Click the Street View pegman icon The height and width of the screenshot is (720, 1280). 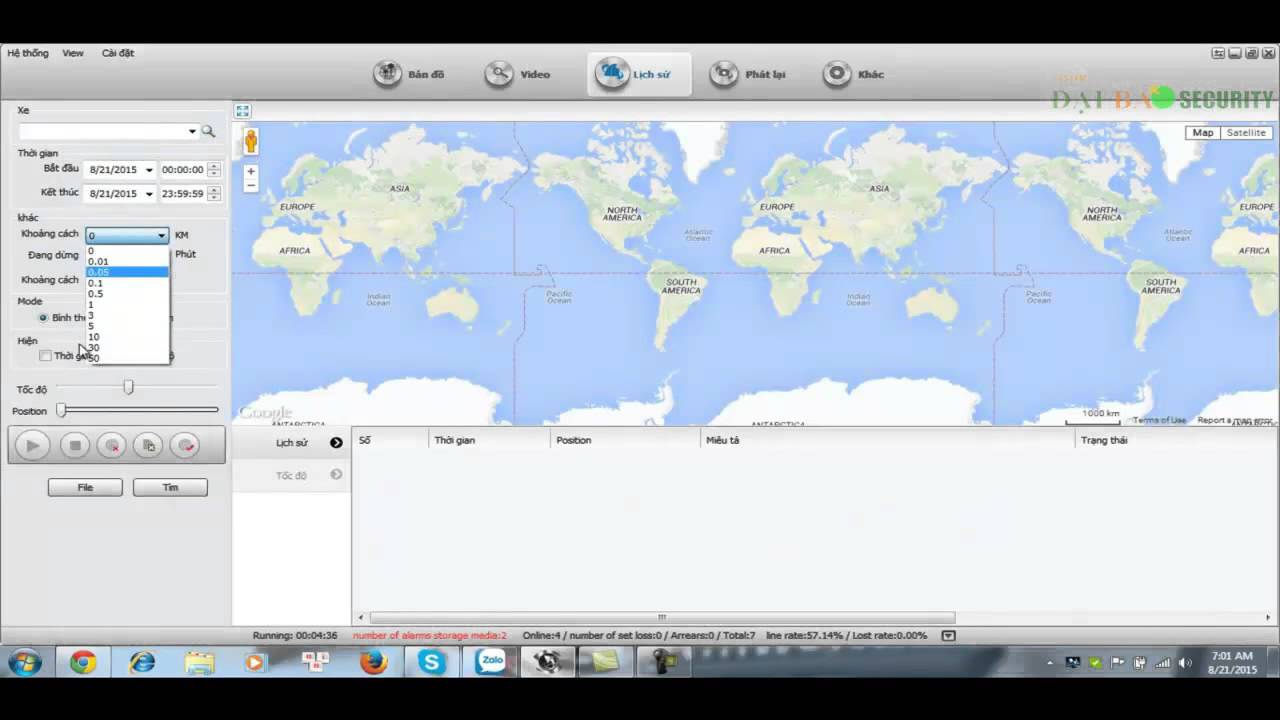pyautogui.click(x=250, y=142)
